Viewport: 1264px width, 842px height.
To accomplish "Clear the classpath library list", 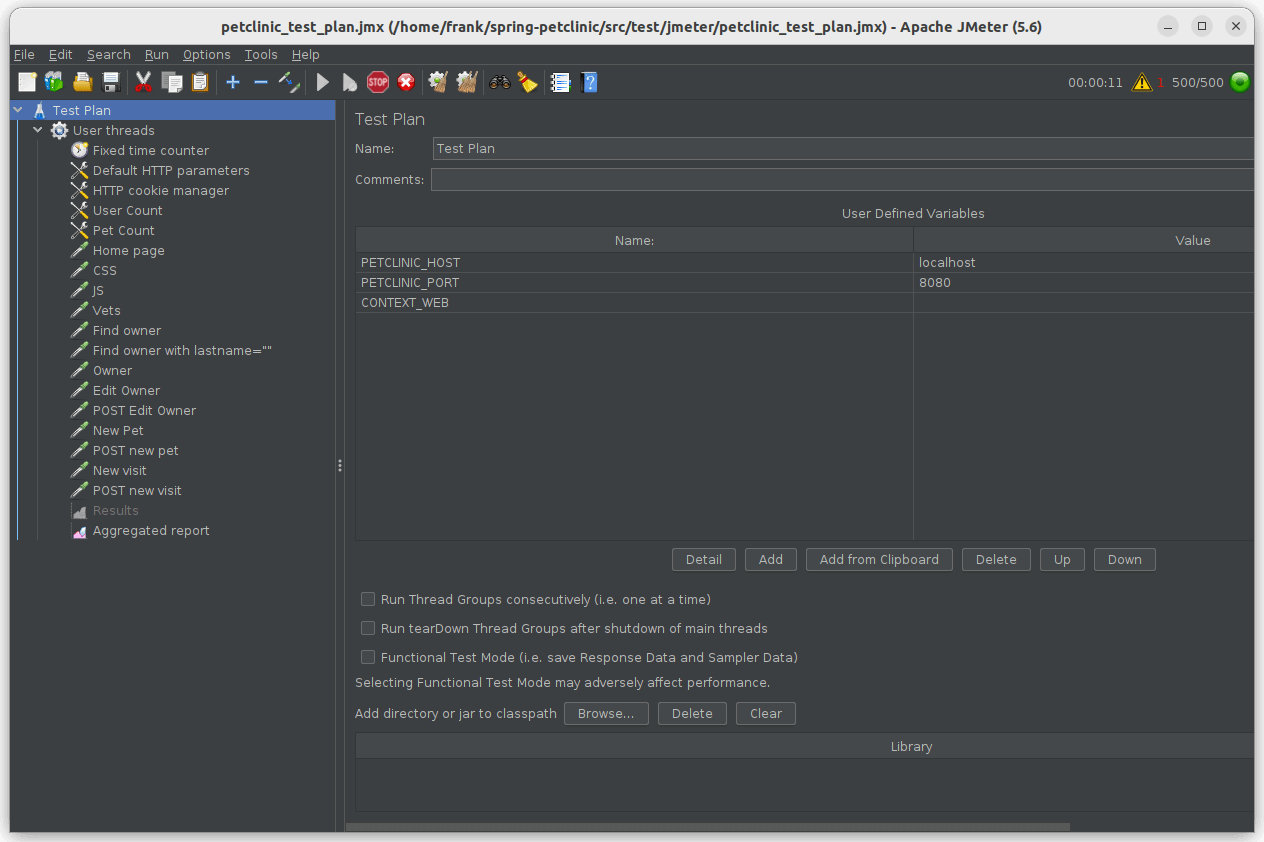I will [766, 713].
